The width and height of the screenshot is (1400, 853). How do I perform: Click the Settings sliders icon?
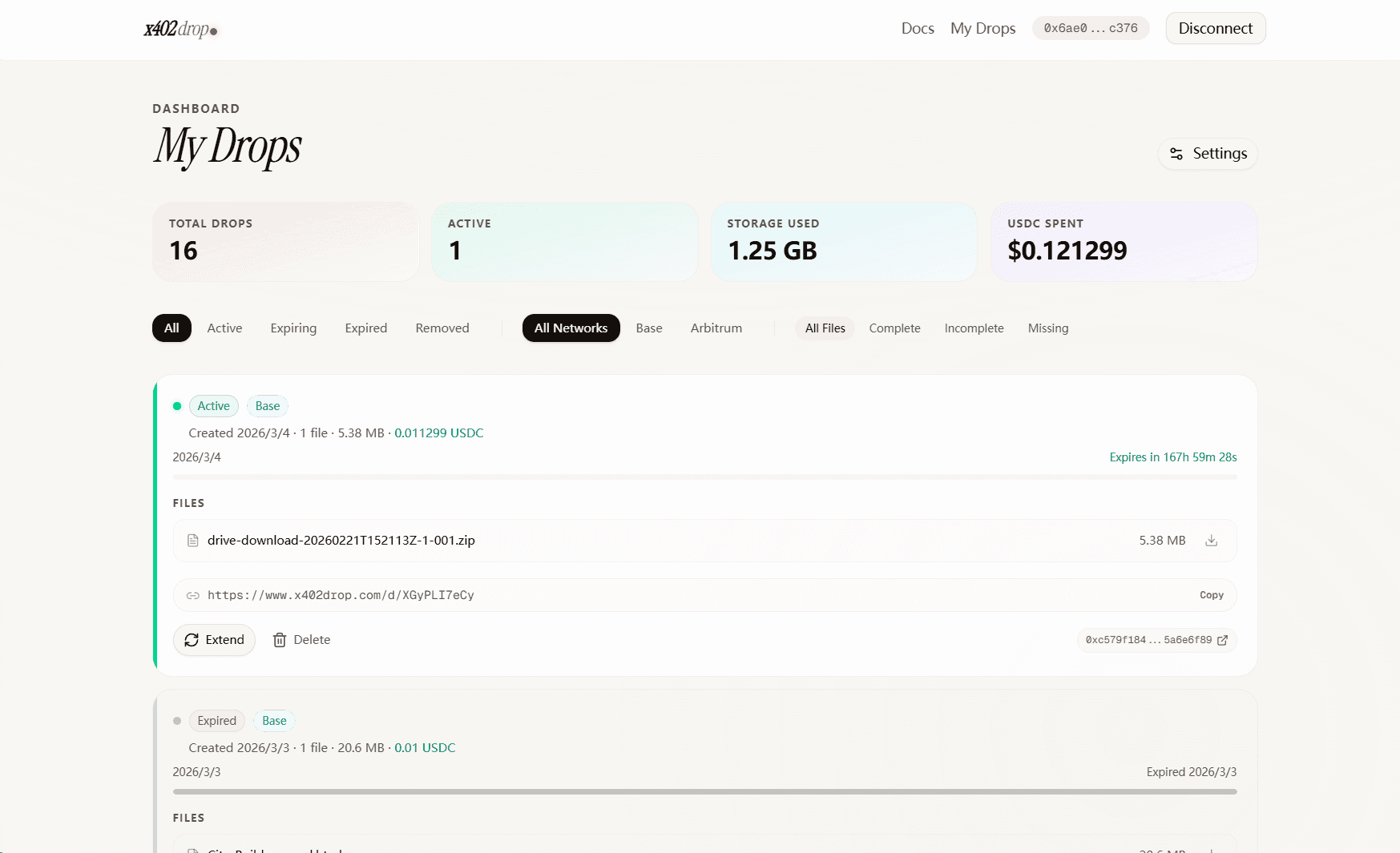[1176, 154]
